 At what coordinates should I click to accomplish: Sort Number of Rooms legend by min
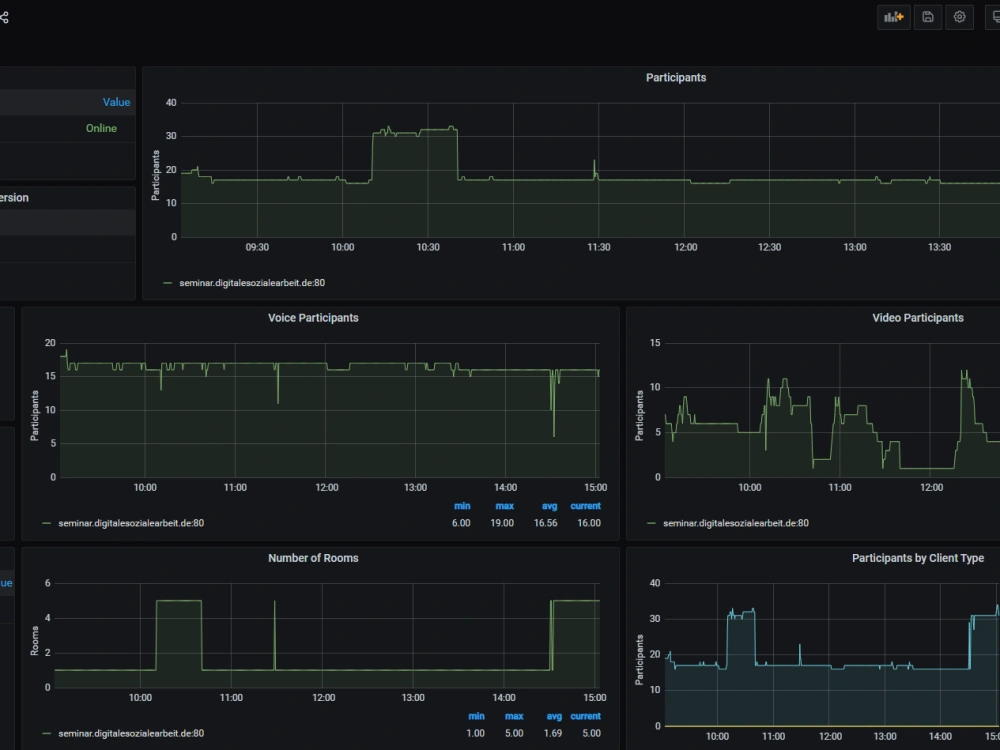click(476, 716)
